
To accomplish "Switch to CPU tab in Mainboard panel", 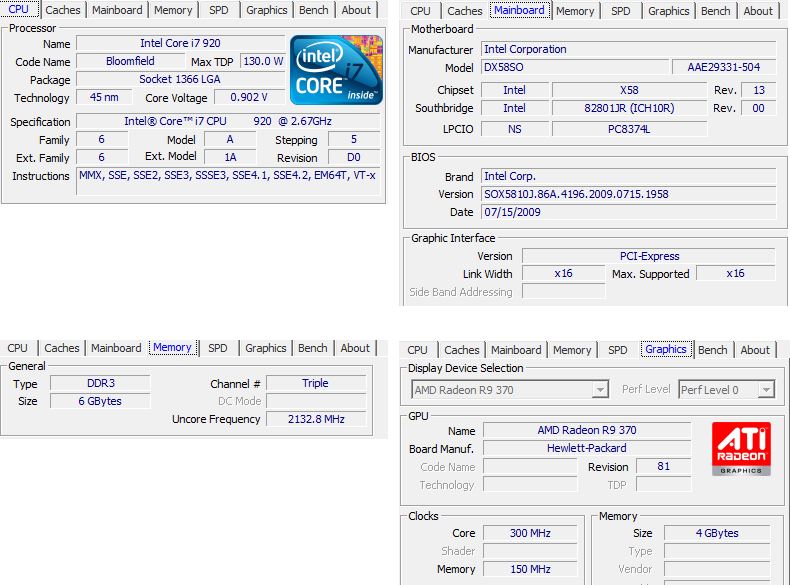I will [x=420, y=11].
